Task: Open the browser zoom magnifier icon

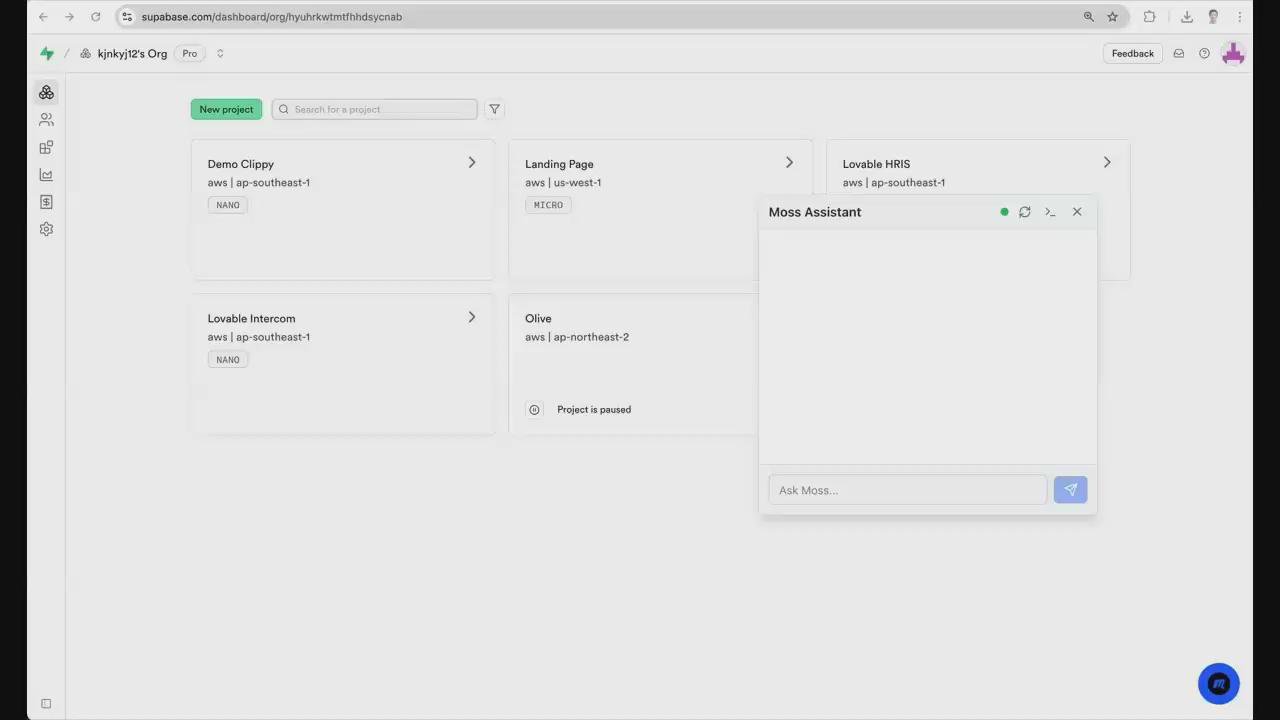Action: pyautogui.click(x=1089, y=17)
